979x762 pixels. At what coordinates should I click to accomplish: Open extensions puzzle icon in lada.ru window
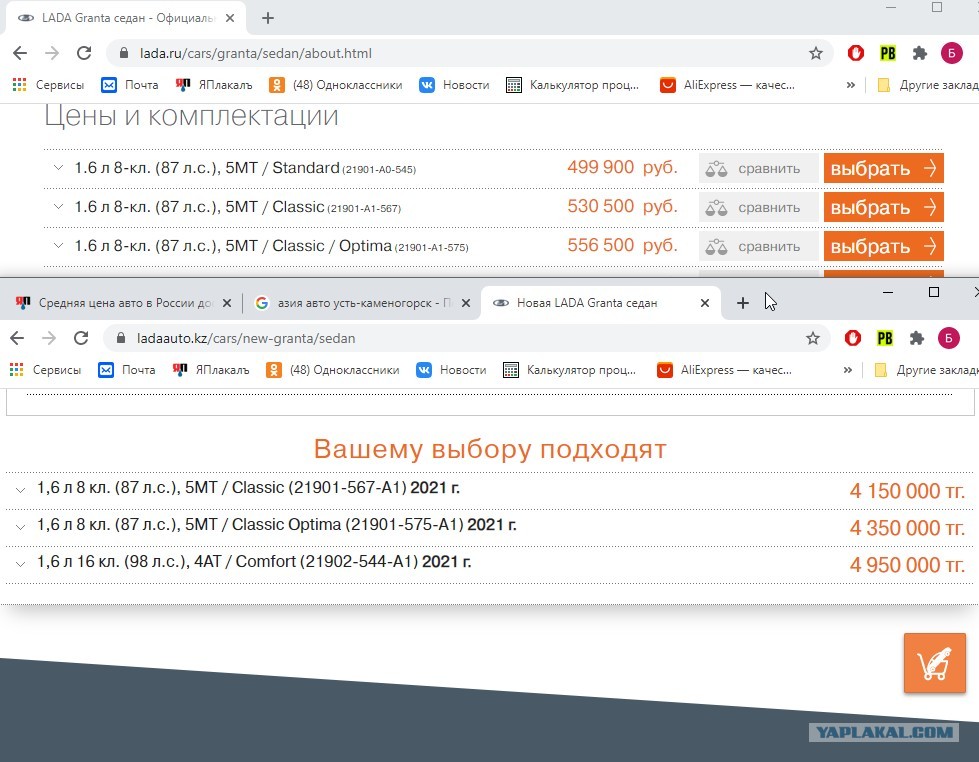click(x=919, y=53)
